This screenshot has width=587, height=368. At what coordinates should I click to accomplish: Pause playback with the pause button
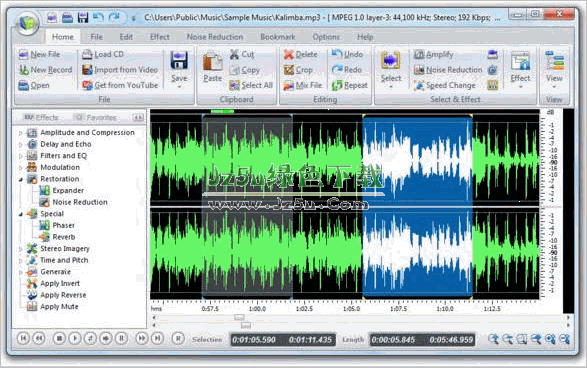(121, 338)
